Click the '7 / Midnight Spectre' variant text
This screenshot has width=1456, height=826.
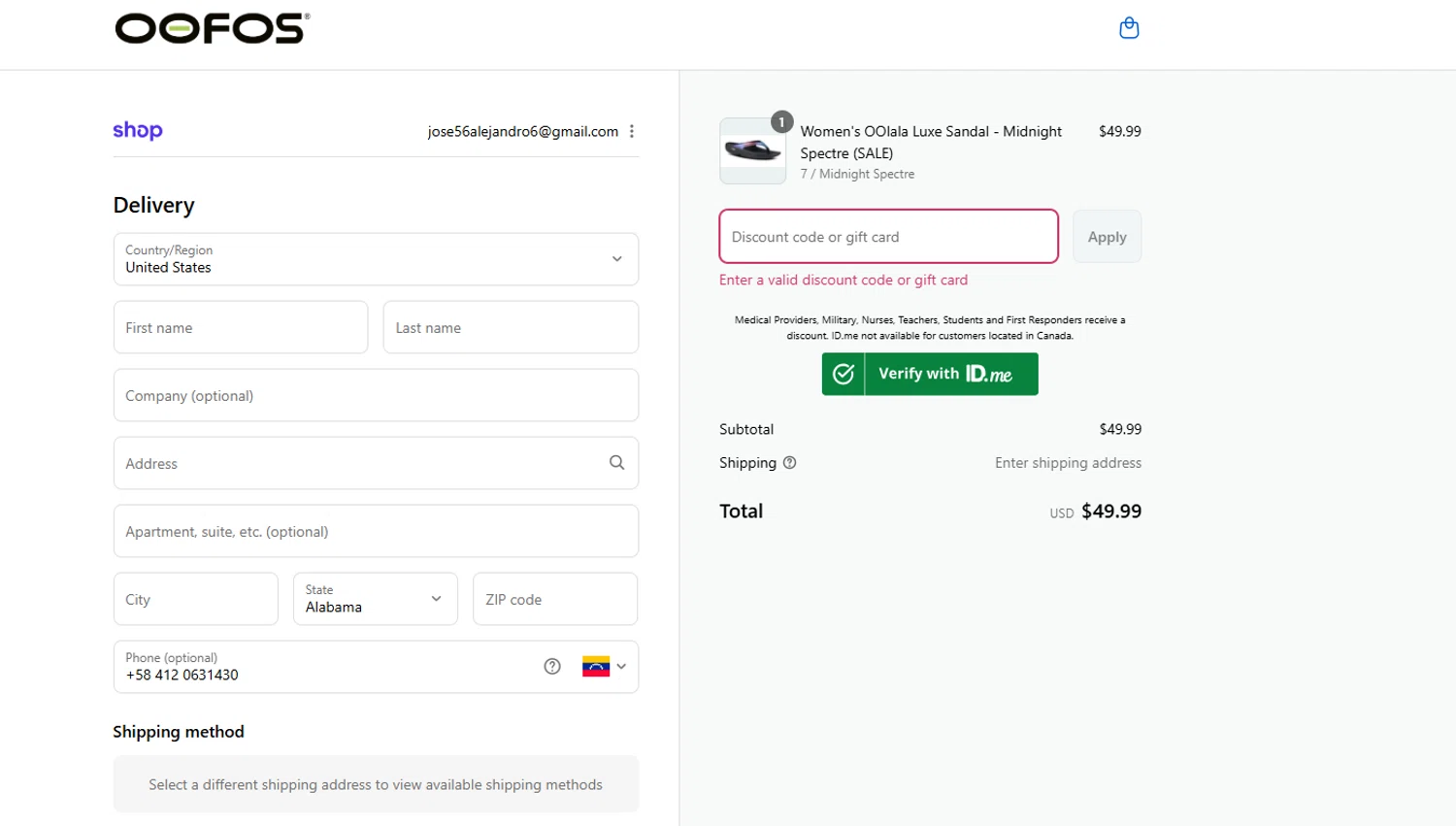(857, 174)
